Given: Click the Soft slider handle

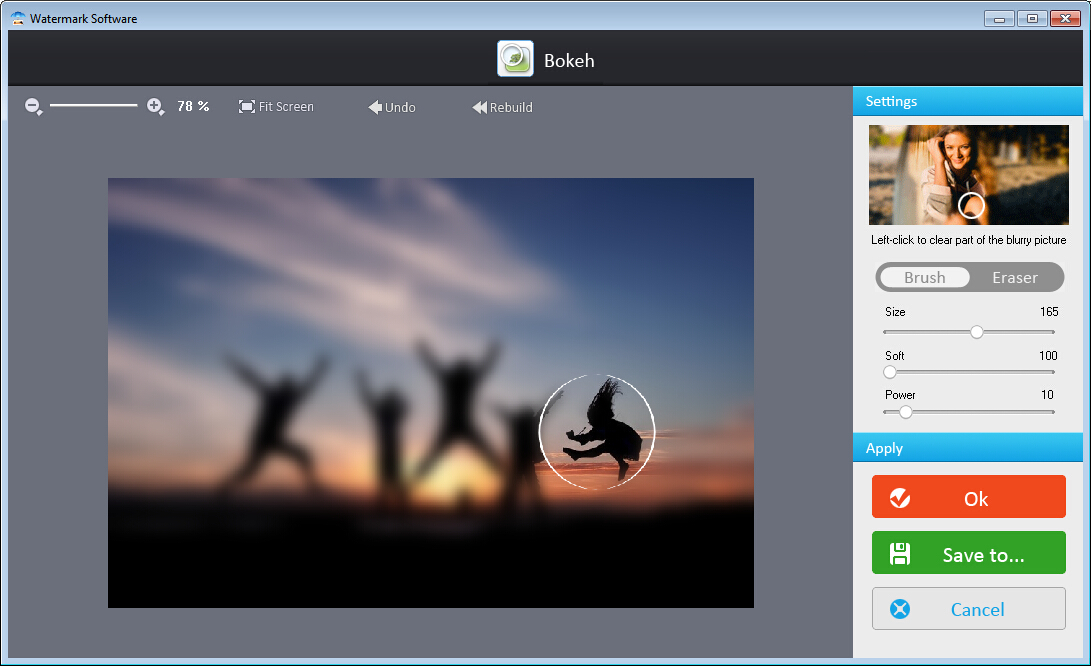Looking at the screenshot, I should pyautogui.click(x=890, y=372).
